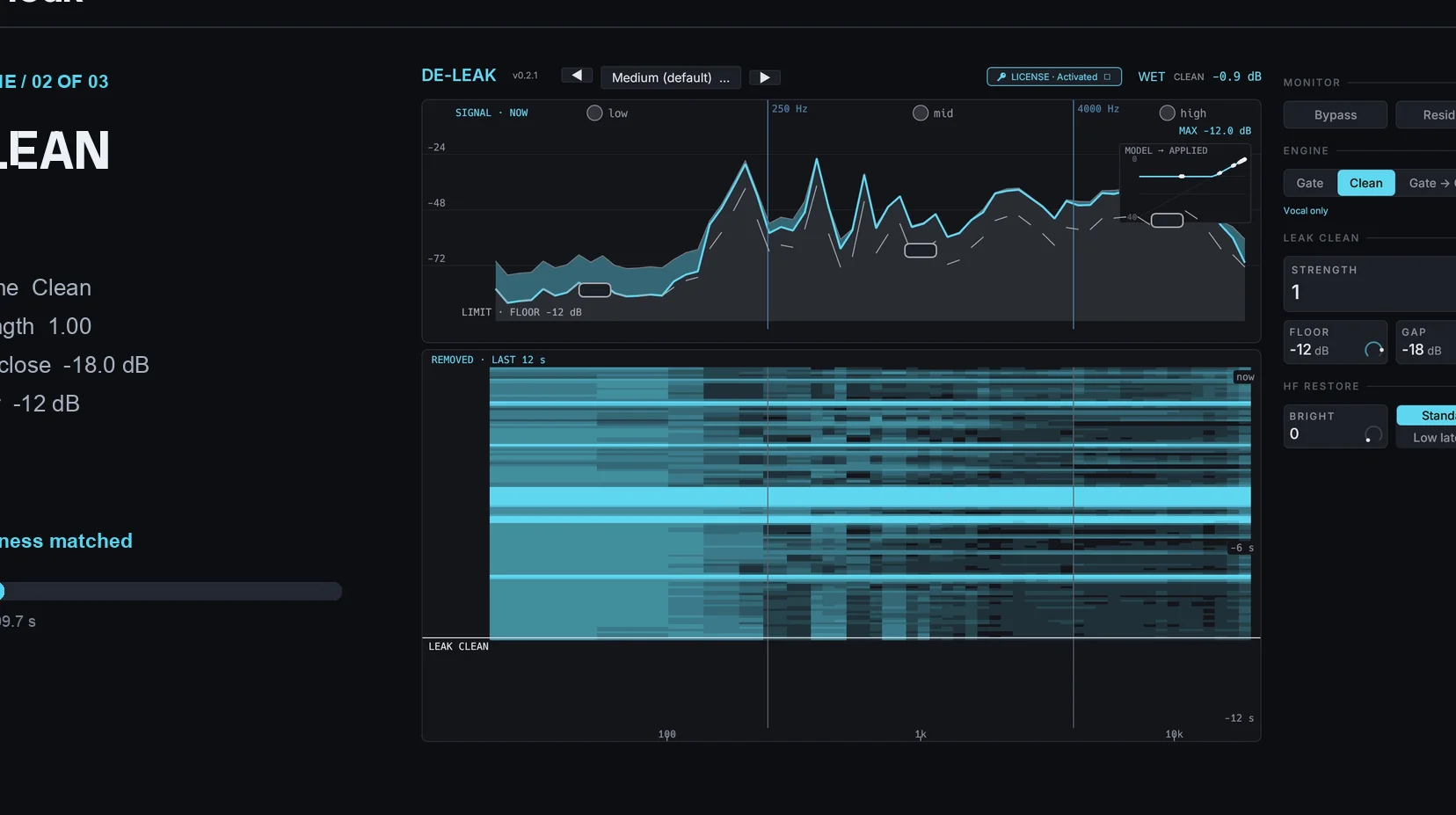This screenshot has width=1456, height=815.
Task: Click the Gap -18 dB field
Action: click(x=1426, y=342)
